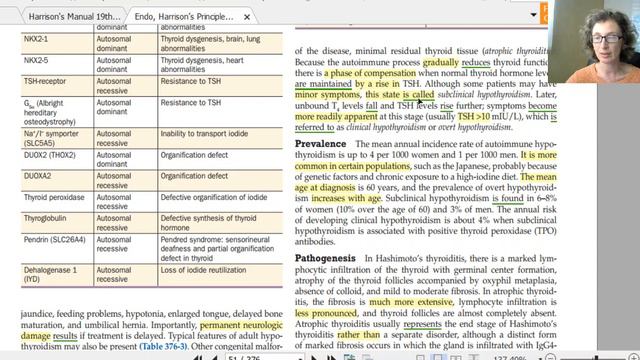Go to previous page arrow in bottom bar
The height and width of the screenshot is (360, 640).
tap(215, 358)
